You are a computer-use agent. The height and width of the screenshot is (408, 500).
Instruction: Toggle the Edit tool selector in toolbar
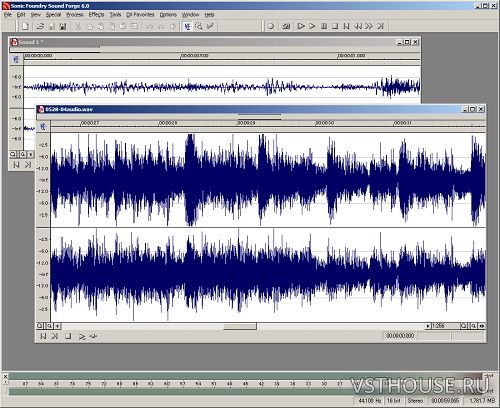pos(188,26)
